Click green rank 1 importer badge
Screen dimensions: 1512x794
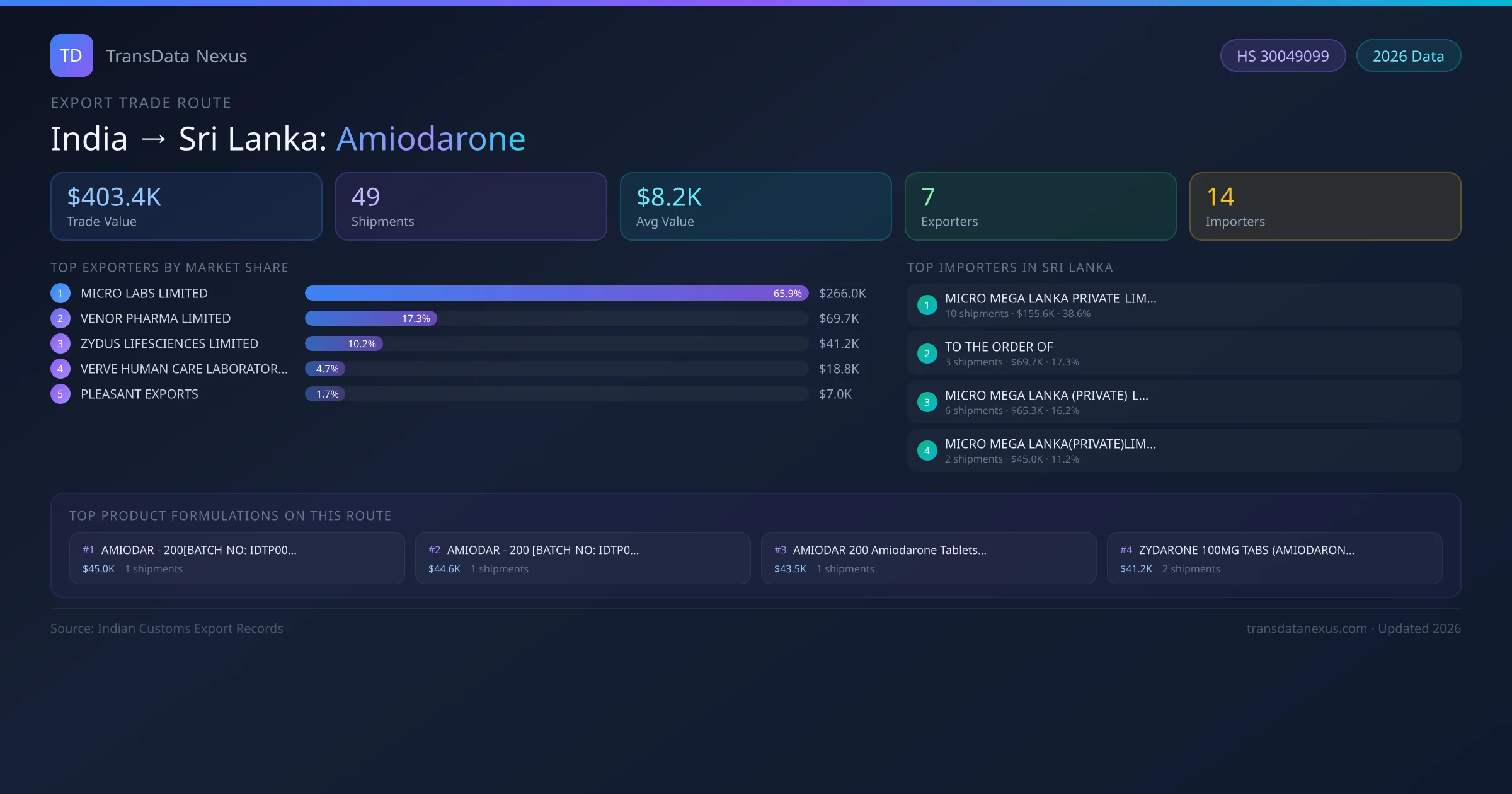(927, 305)
